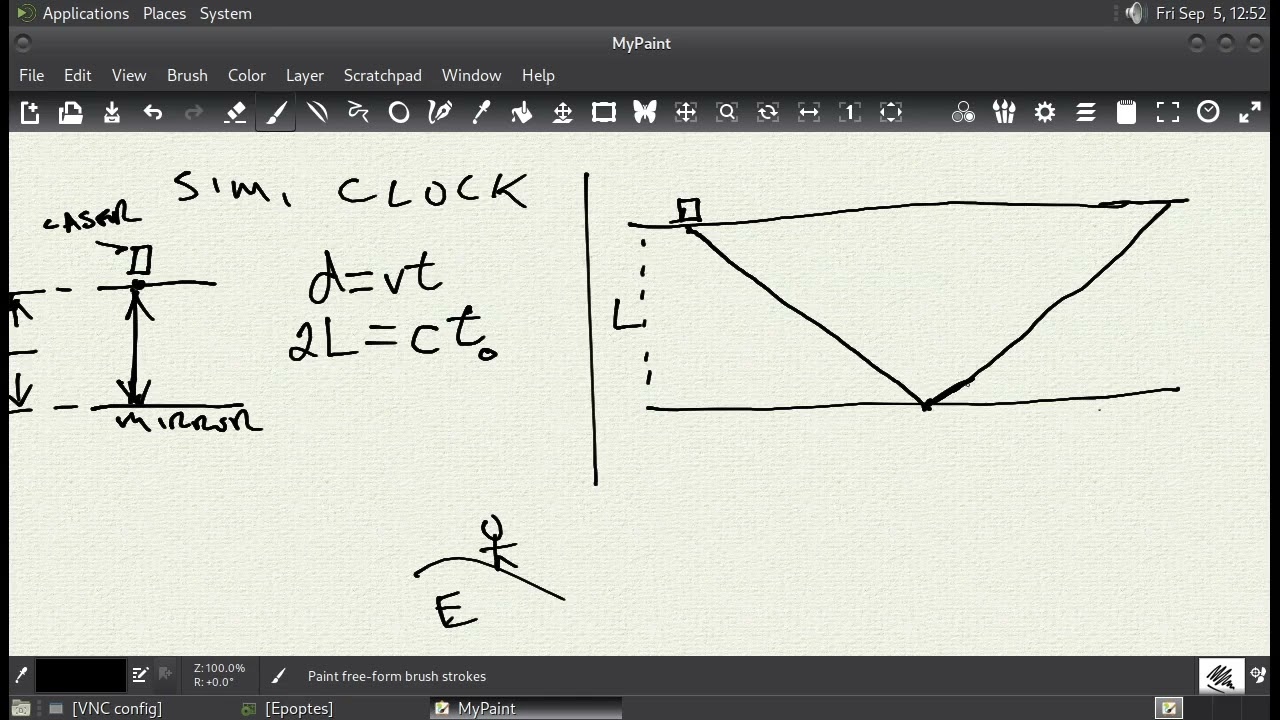
Task: Select the Flood Fill bucket tool
Action: click(522, 113)
